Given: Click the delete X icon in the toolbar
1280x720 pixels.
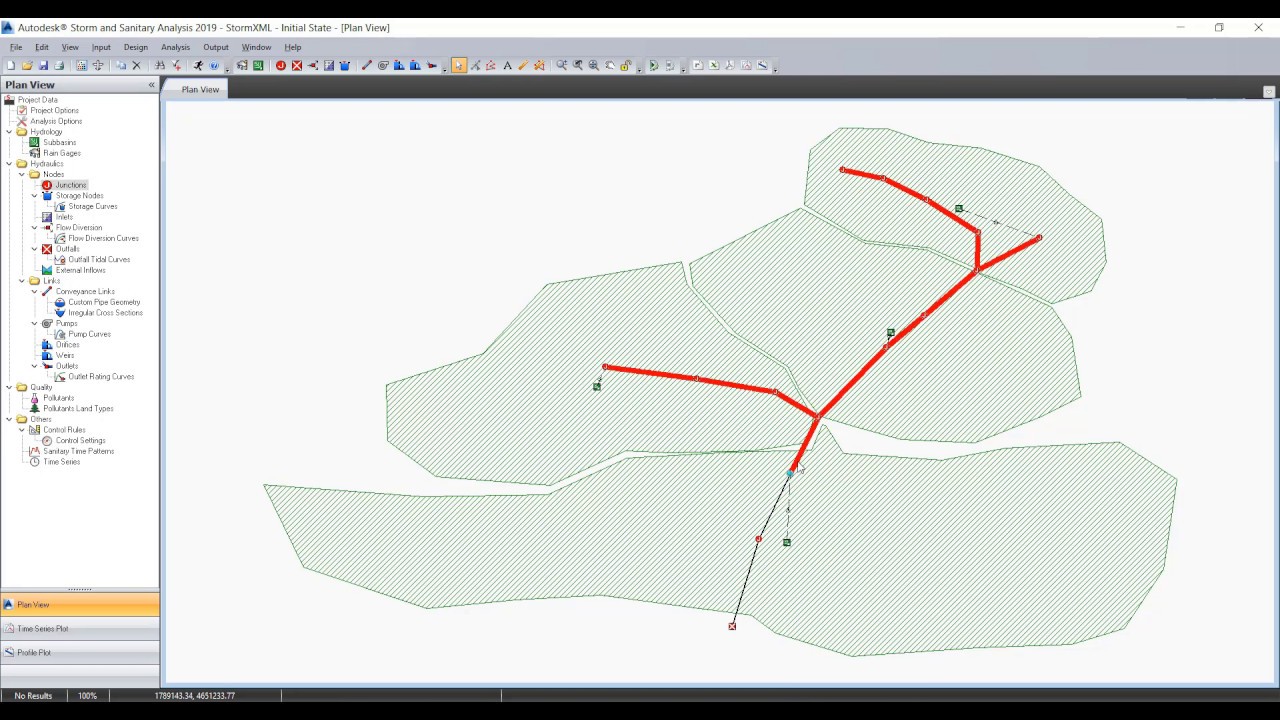Looking at the screenshot, I should pyautogui.click(x=136, y=66).
